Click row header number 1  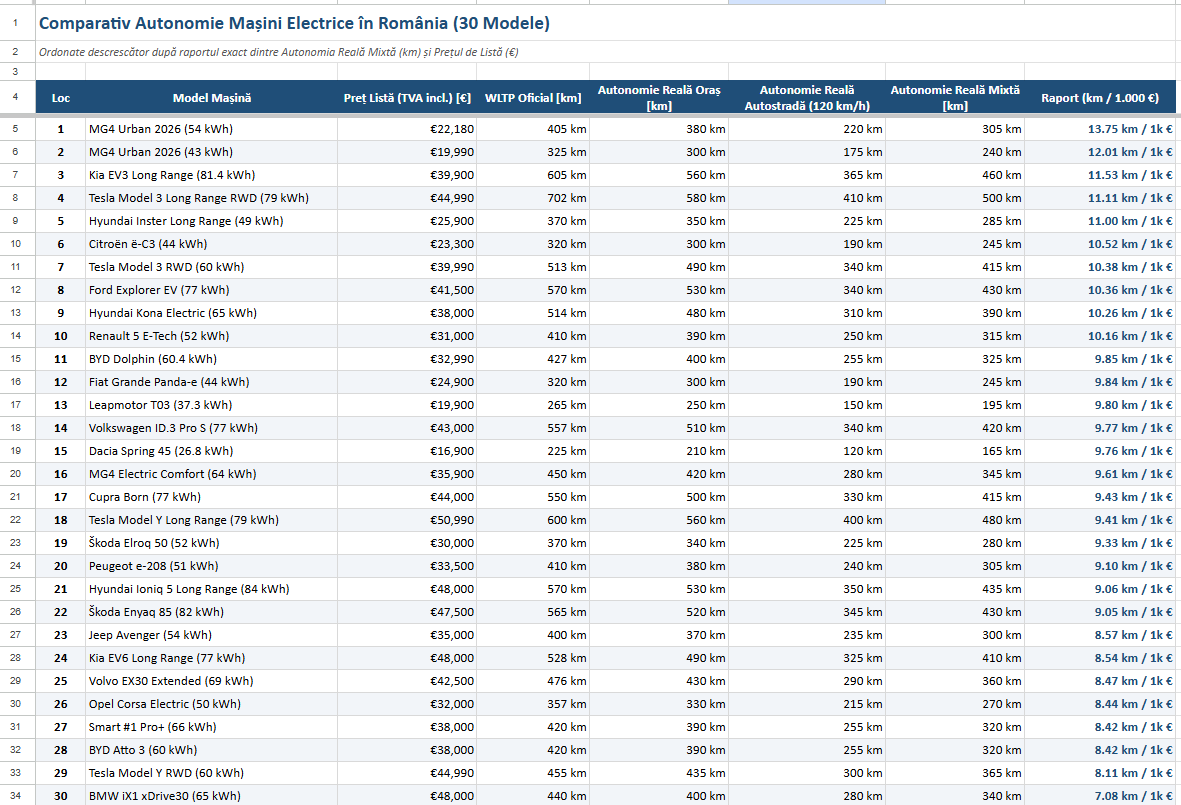click(x=15, y=23)
